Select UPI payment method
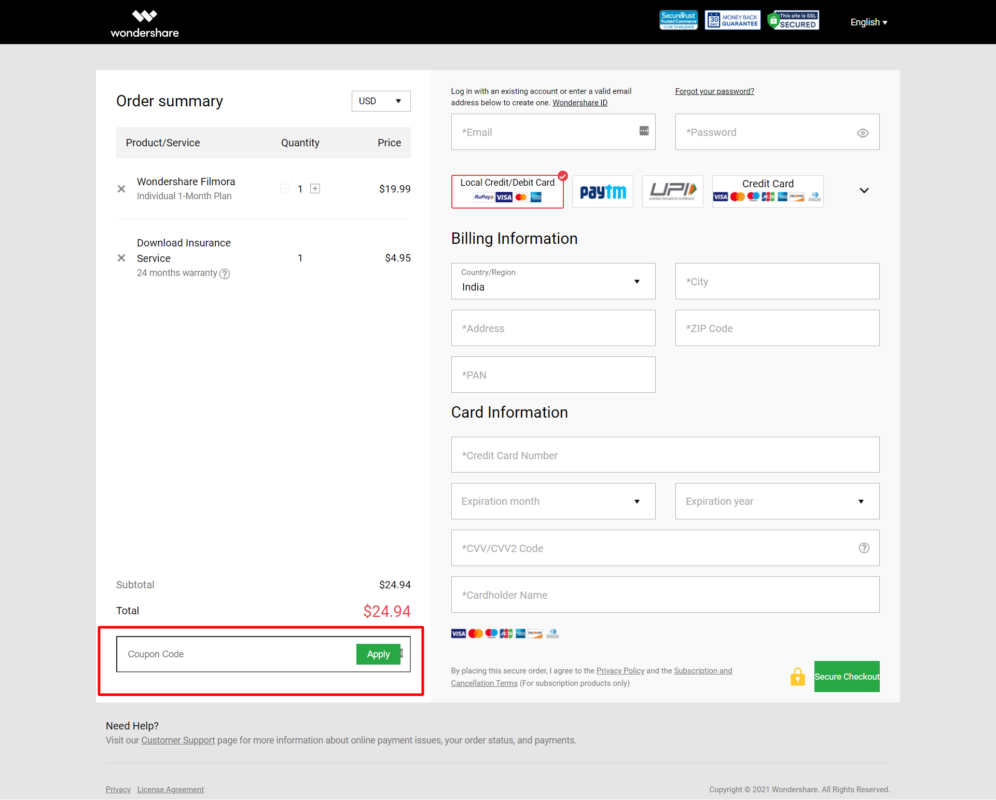This screenshot has width=996, height=800. pyautogui.click(x=673, y=191)
